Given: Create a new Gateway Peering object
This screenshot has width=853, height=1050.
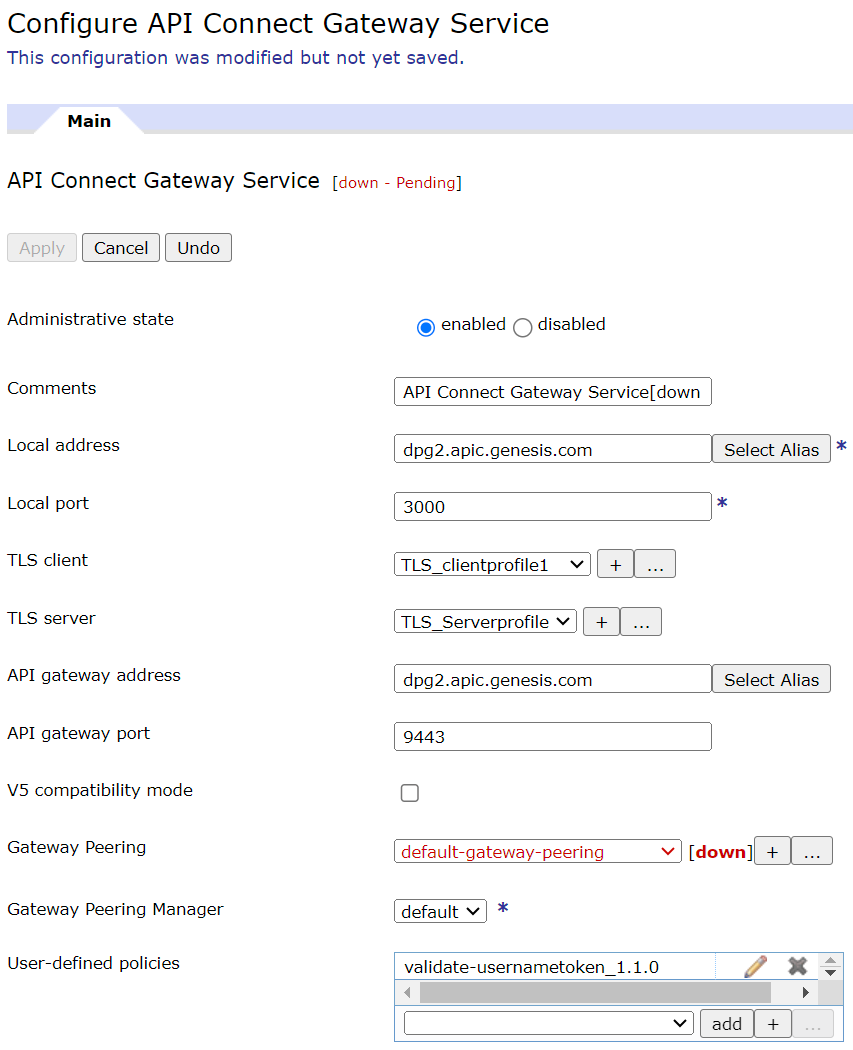Looking at the screenshot, I should pyautogui.click(x=771, y=850).
